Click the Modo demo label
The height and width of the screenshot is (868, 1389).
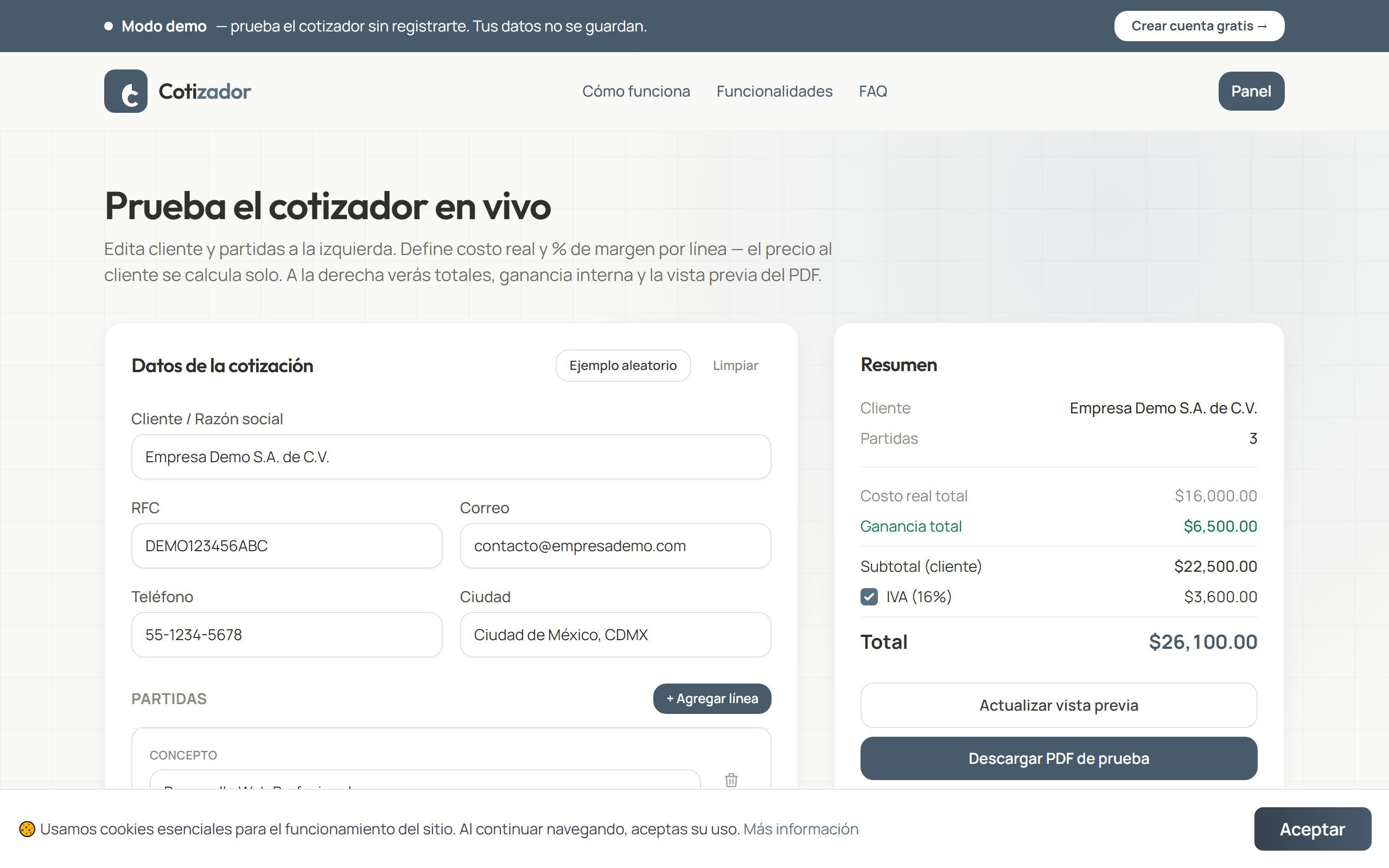coord(164,26)
